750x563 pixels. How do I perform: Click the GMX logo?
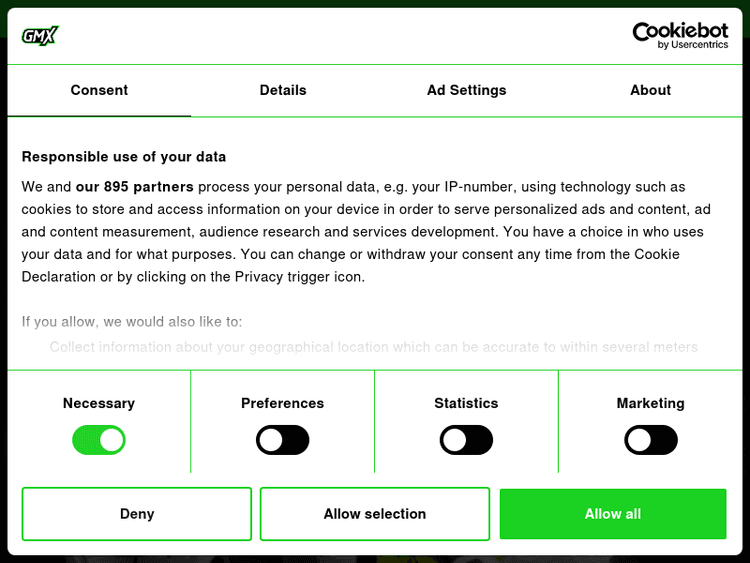(x=40, y=36)
